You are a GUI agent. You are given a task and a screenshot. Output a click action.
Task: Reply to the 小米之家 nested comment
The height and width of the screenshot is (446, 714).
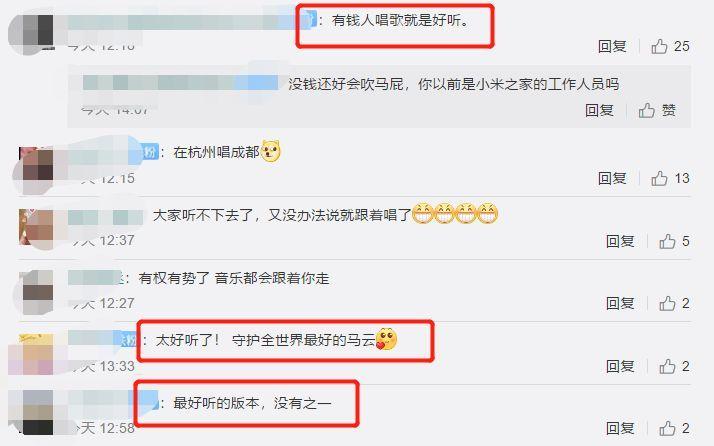[599, 110]
